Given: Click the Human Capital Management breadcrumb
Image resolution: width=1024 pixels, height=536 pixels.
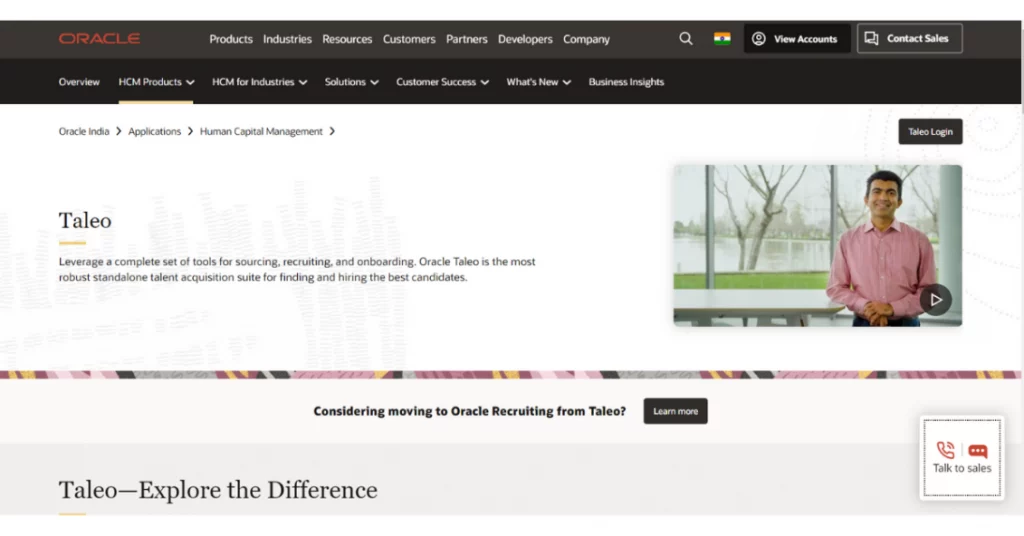Looking at the screenshot, I should pyautogui.click(x=261, y=131).
